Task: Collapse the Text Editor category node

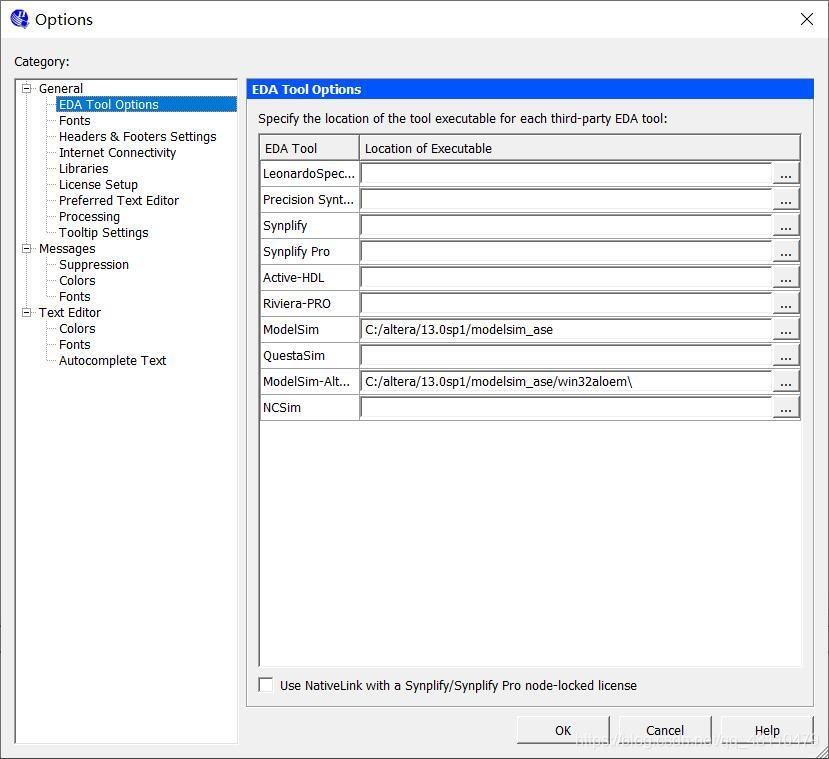Action: (x=26, y=312)
